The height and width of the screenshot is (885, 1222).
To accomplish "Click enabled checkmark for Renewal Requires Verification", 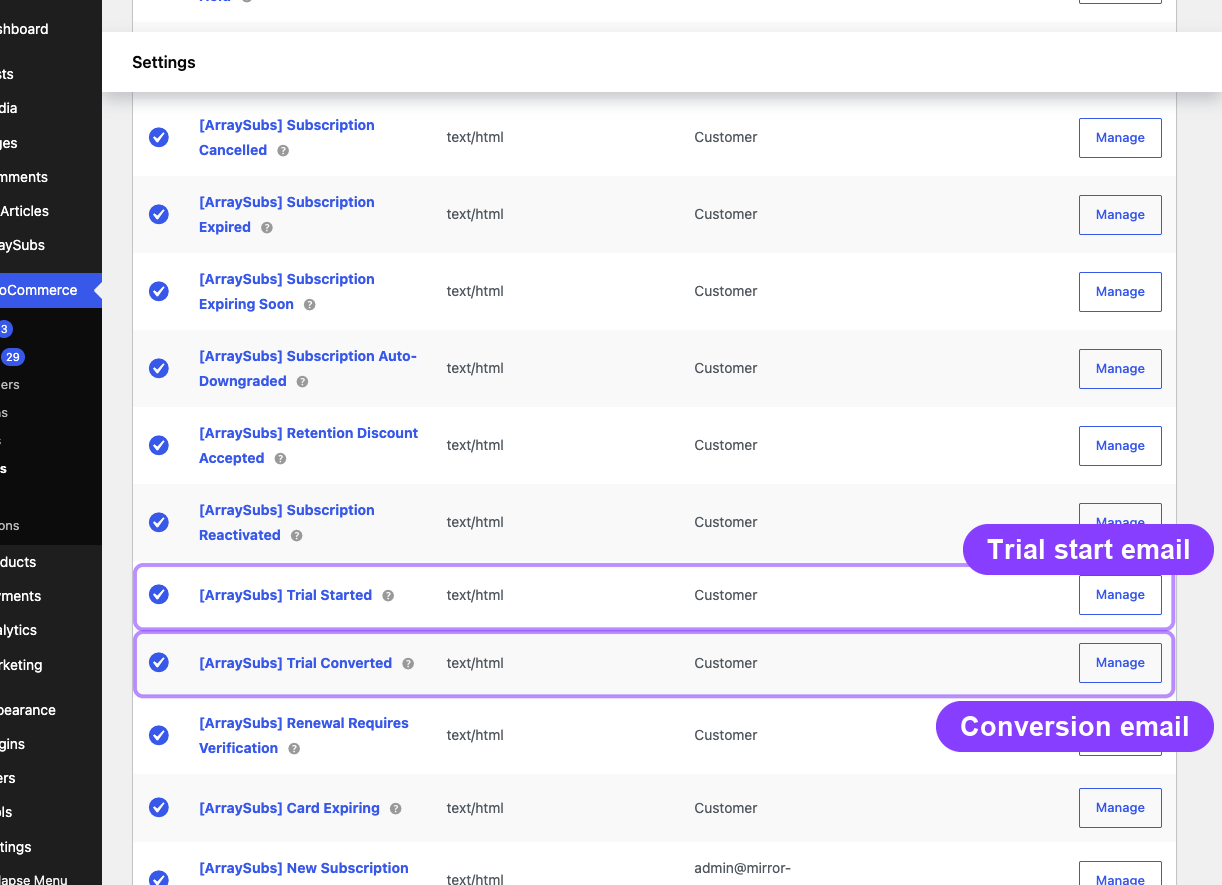I will [159, 735].
